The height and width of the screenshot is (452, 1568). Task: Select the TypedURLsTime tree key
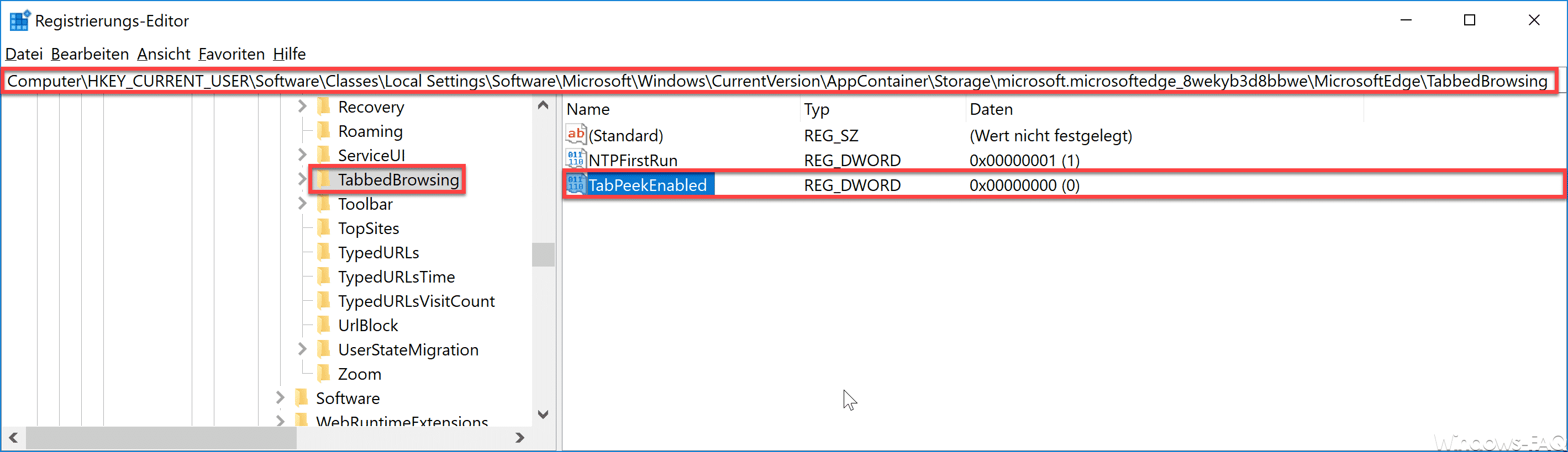[396, 278]
